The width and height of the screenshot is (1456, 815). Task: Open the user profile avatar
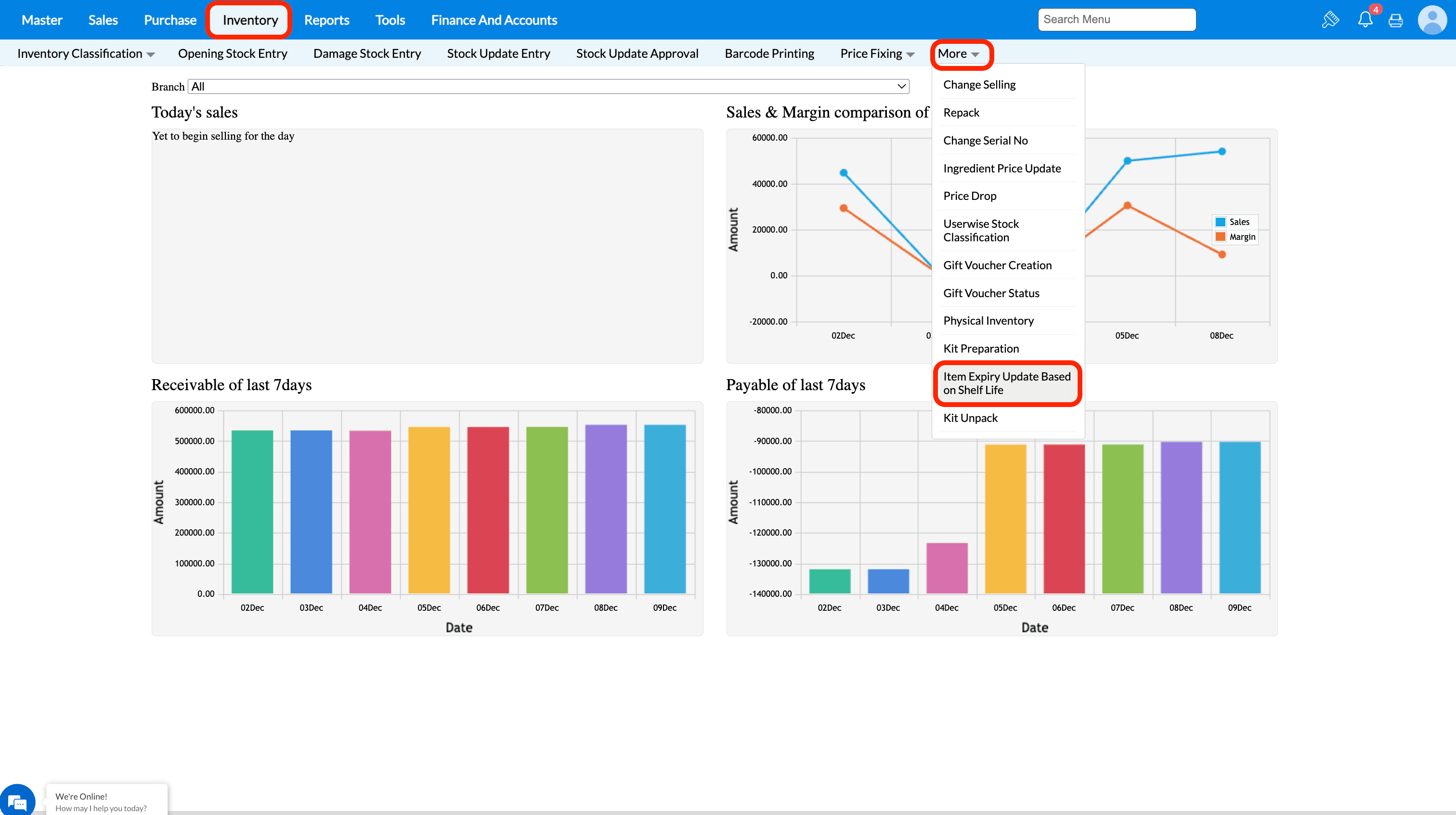(x=1432, y=20)
